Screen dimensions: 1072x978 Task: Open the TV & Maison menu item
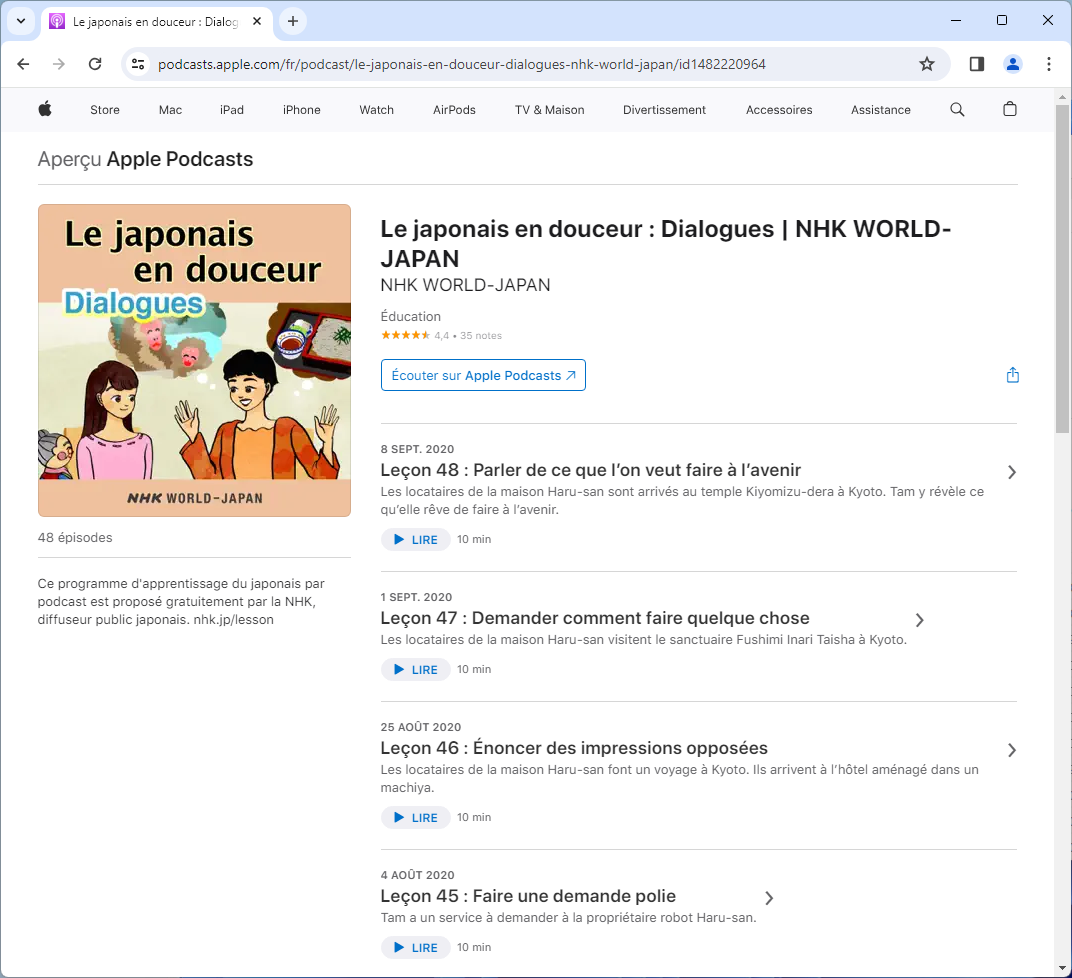coord(550,110)
